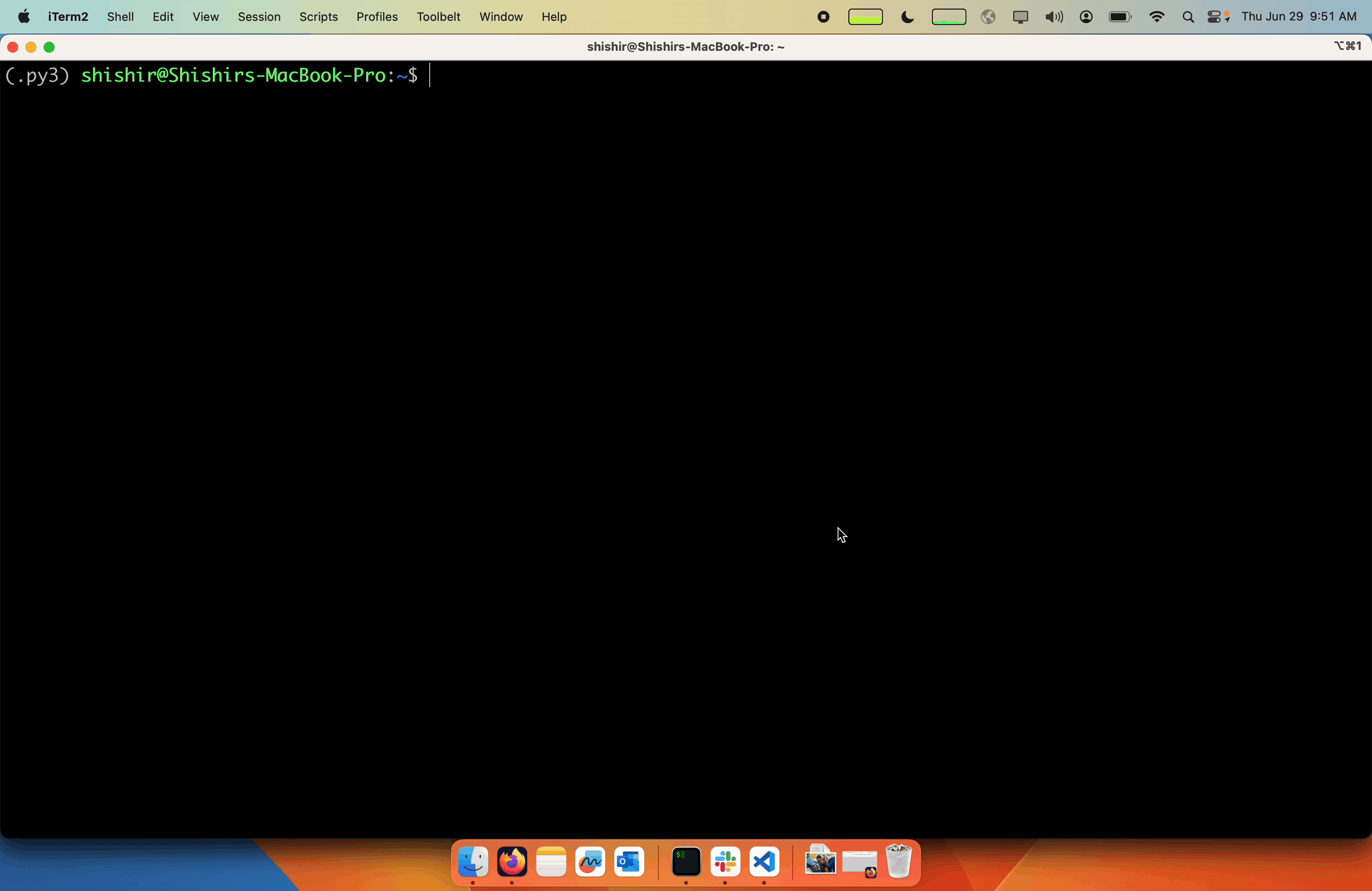Open Spotlight search from the menu bar
The width and height of the screenshot is (1372, 891).
[x=1188, y=17]
